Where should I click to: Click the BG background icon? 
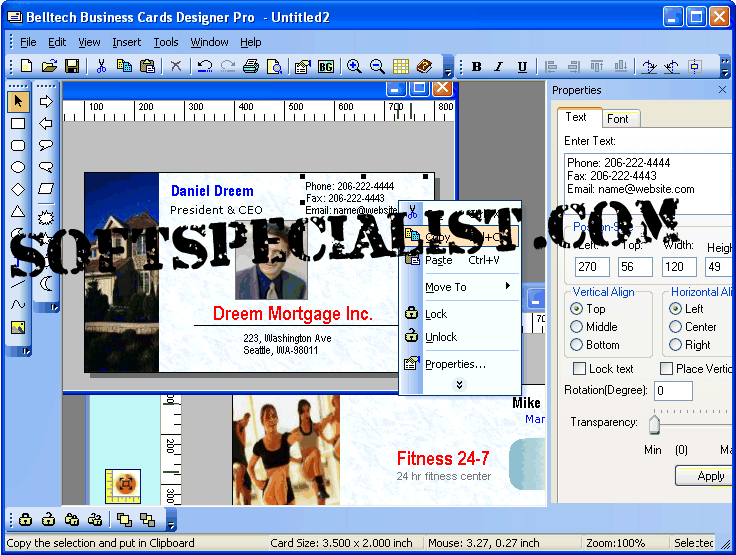(x=326, y=66)
